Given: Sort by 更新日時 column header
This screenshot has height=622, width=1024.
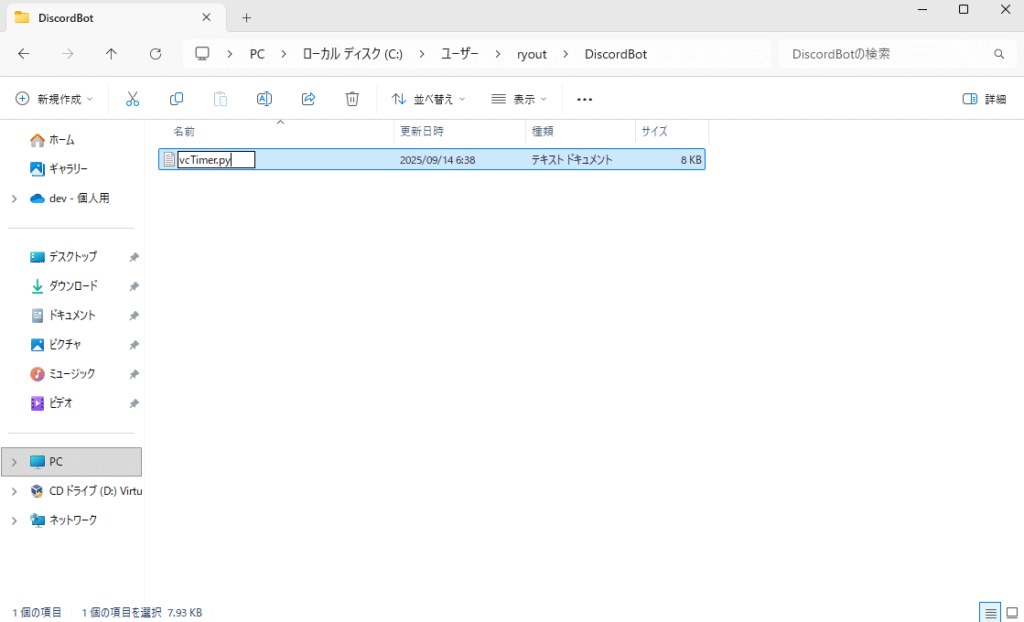Looking at the screenshot, I should 422,131.
